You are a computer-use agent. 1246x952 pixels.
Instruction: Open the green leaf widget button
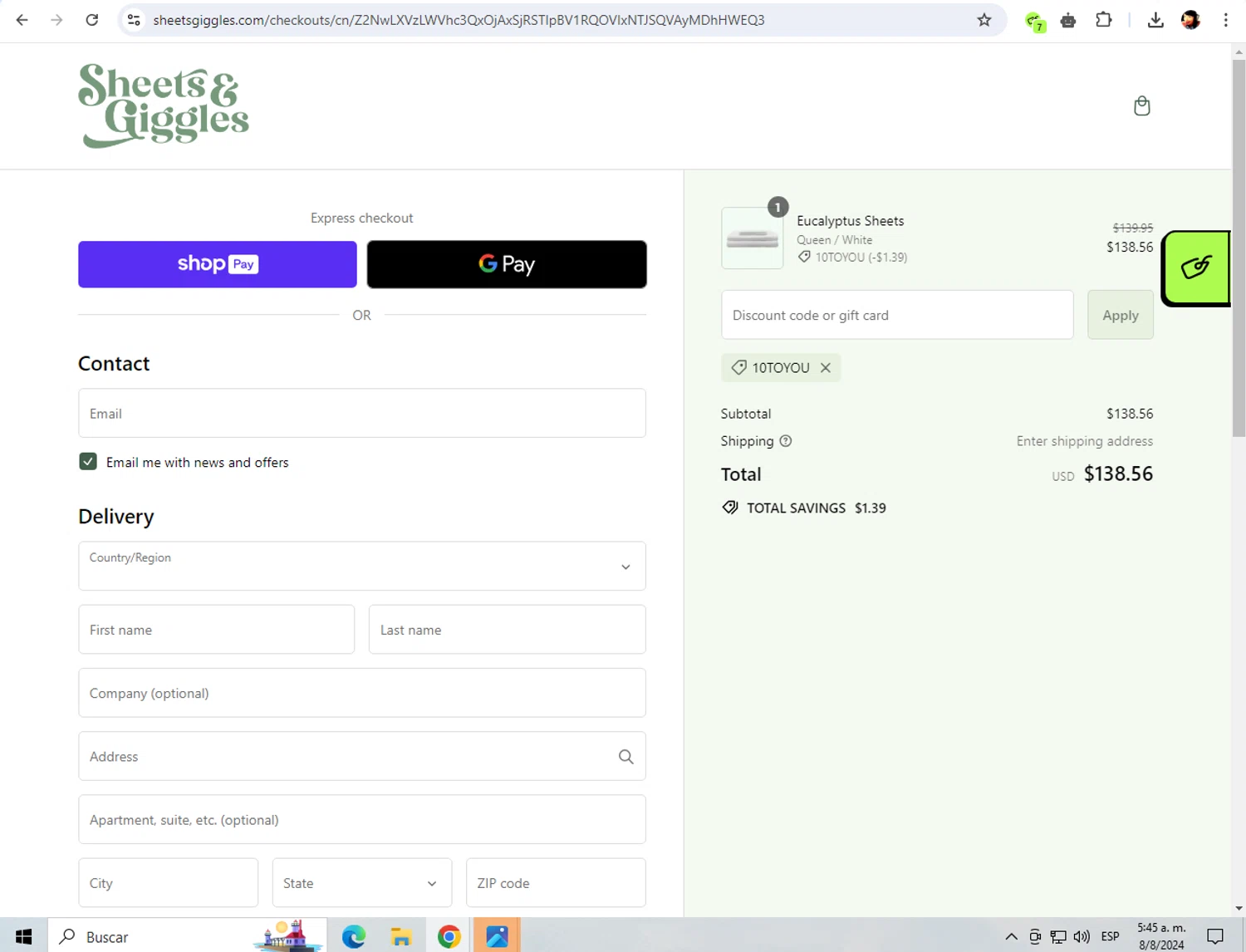click(x=1196, y=268)
